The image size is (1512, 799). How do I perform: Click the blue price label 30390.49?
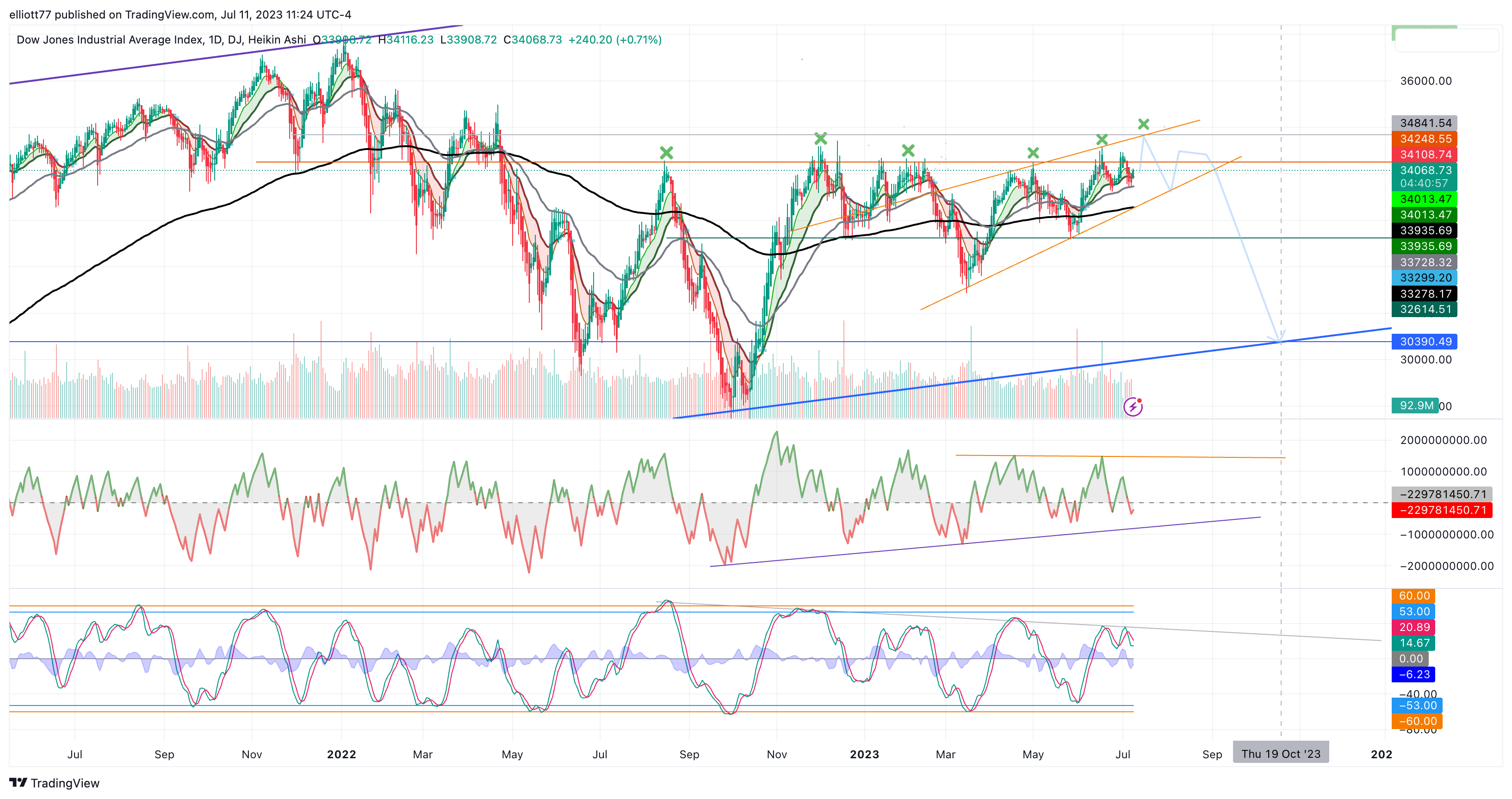[1425, 341]
